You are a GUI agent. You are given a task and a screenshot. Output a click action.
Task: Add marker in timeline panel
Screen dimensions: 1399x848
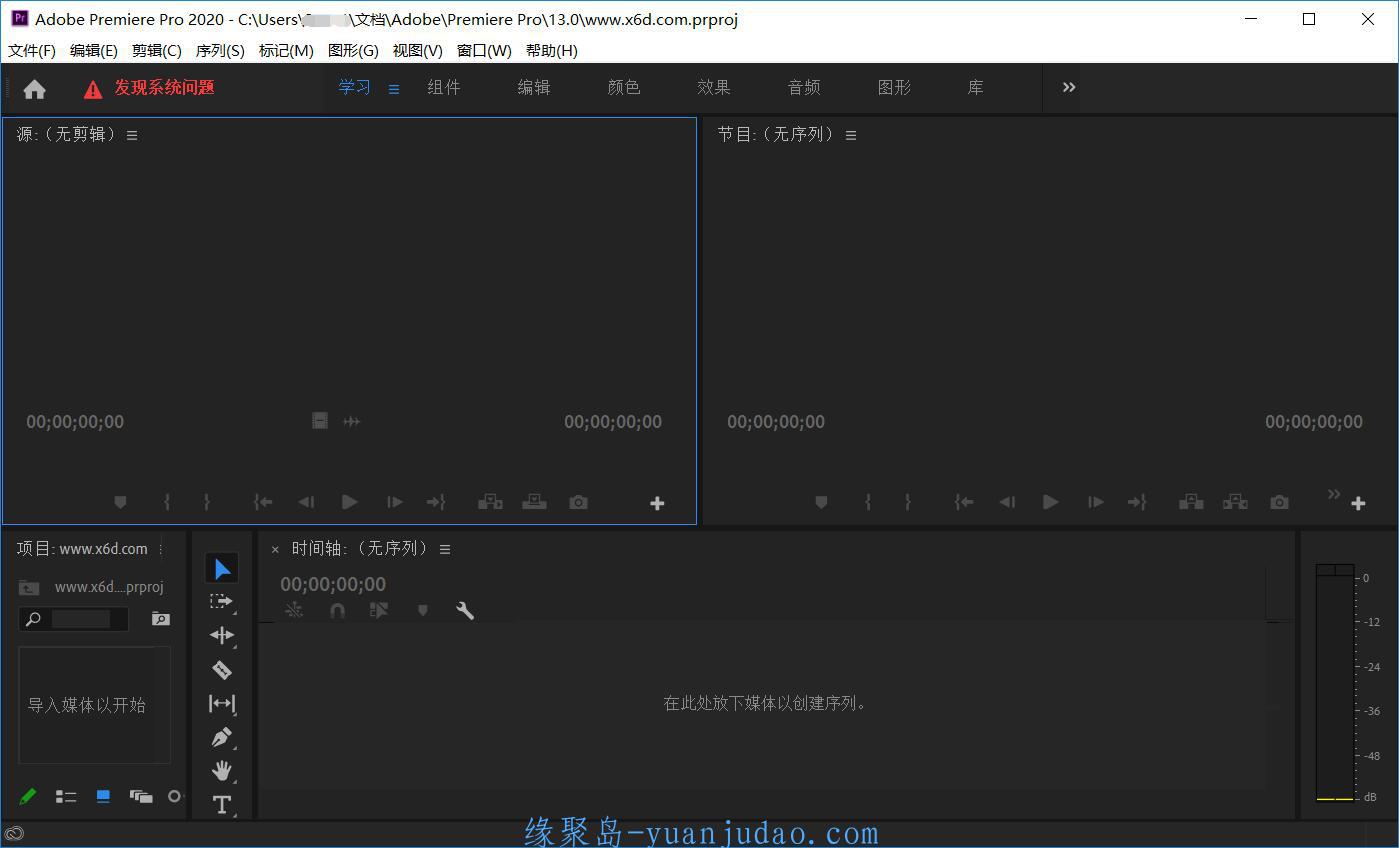click(x=422, y=609)
